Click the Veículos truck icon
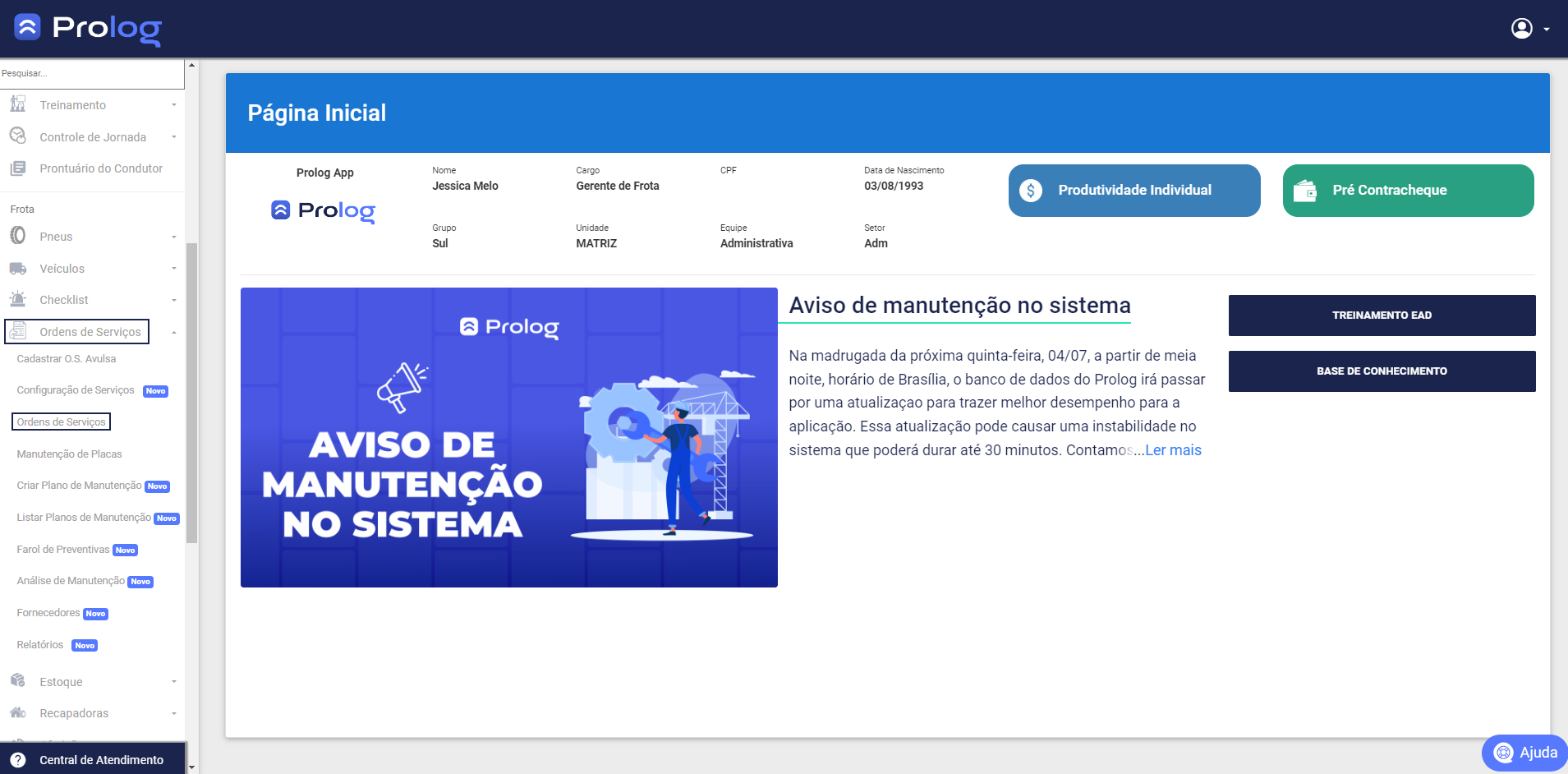This screenshot has width=1568, height=774. coord(17,269)
